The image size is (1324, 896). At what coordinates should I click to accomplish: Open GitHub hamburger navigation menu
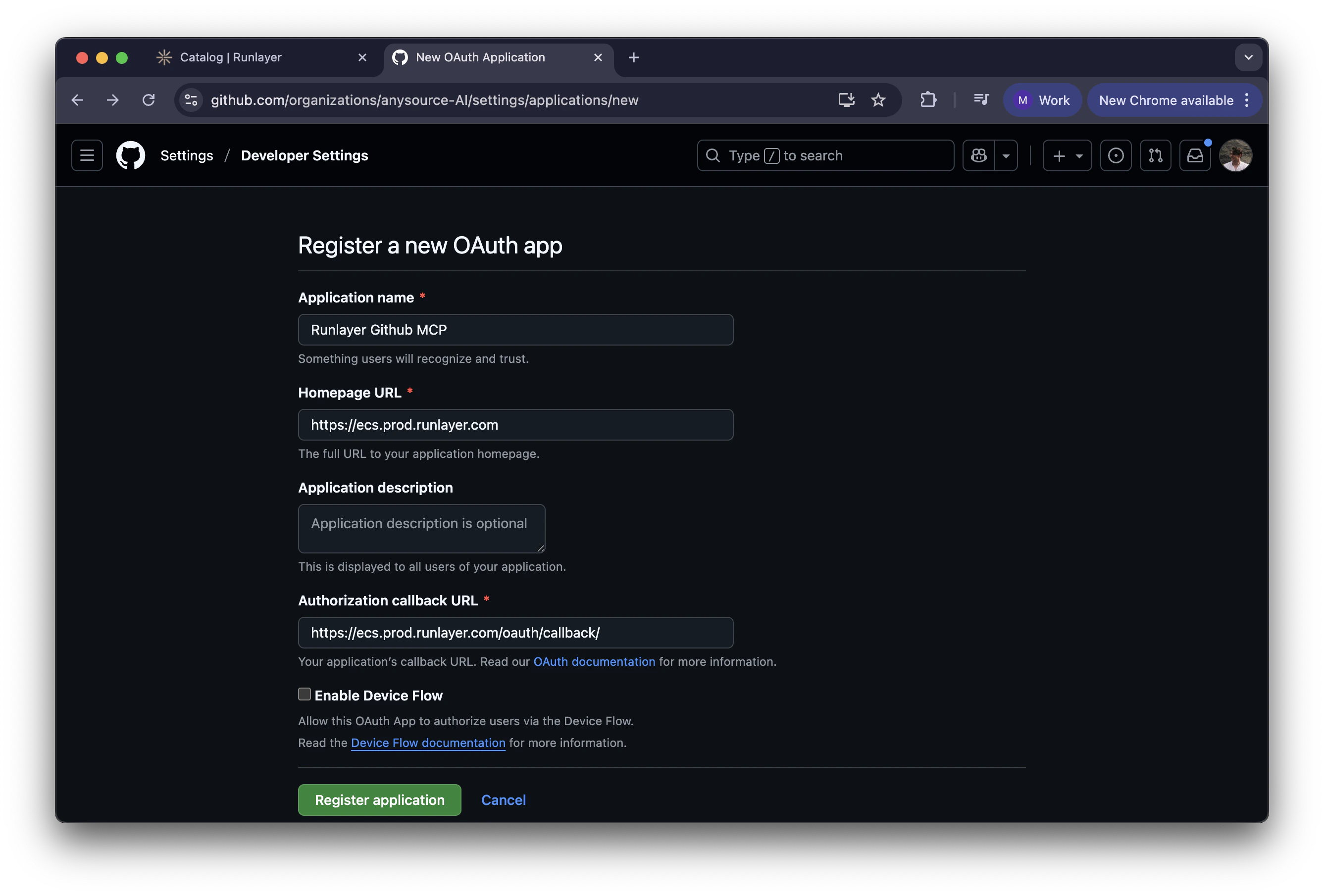pos(87,155)
